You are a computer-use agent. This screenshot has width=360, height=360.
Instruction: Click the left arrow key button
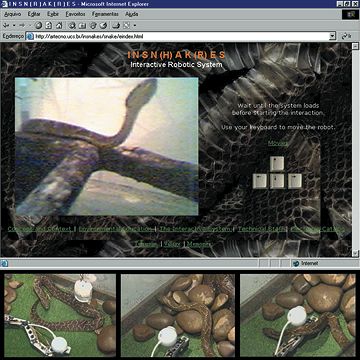click(x=260, y=181)
